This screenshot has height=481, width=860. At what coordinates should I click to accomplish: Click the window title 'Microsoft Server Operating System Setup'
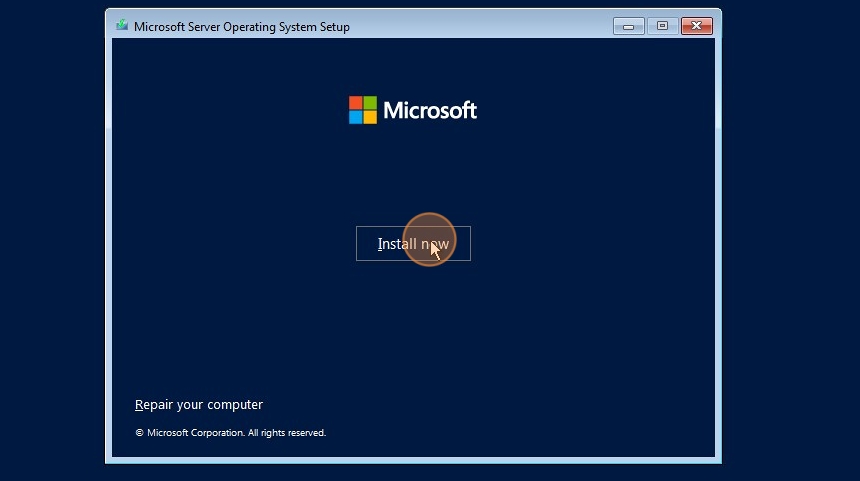coord(242,27)
